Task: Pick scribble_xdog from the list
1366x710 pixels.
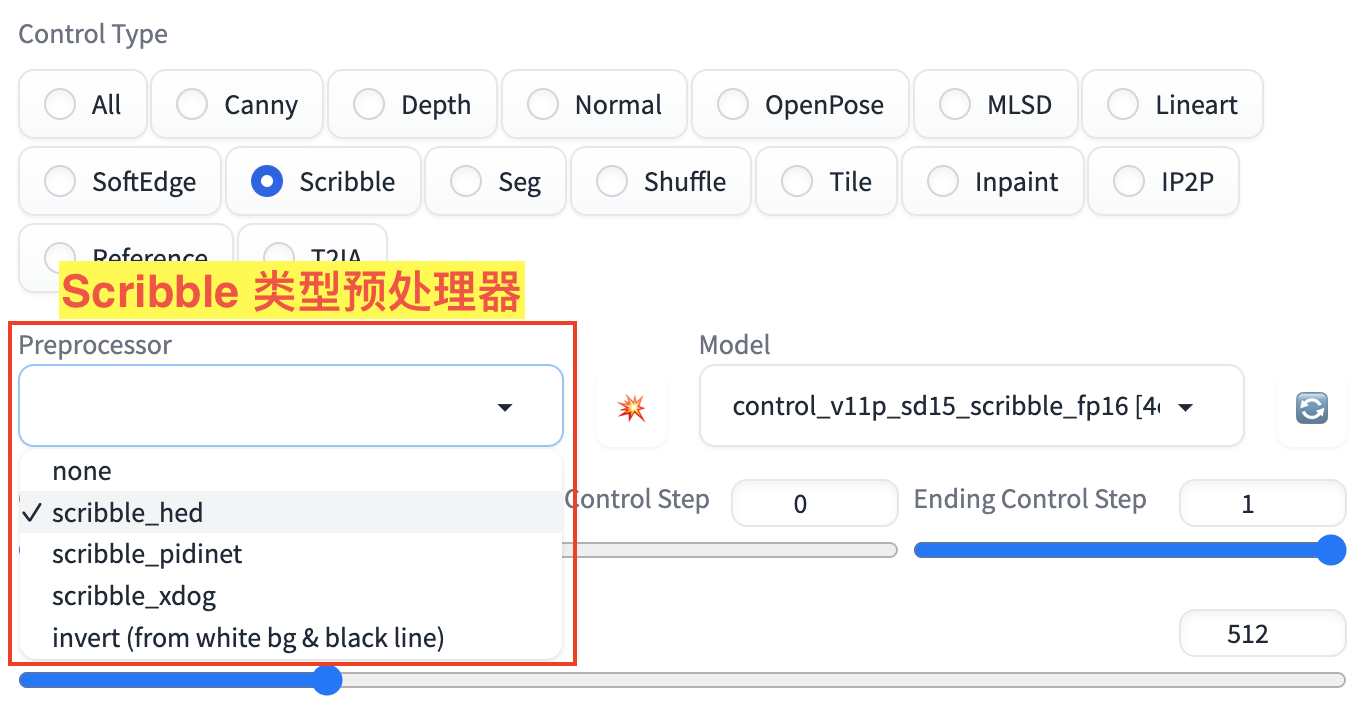Action: (x=134, y=597)
